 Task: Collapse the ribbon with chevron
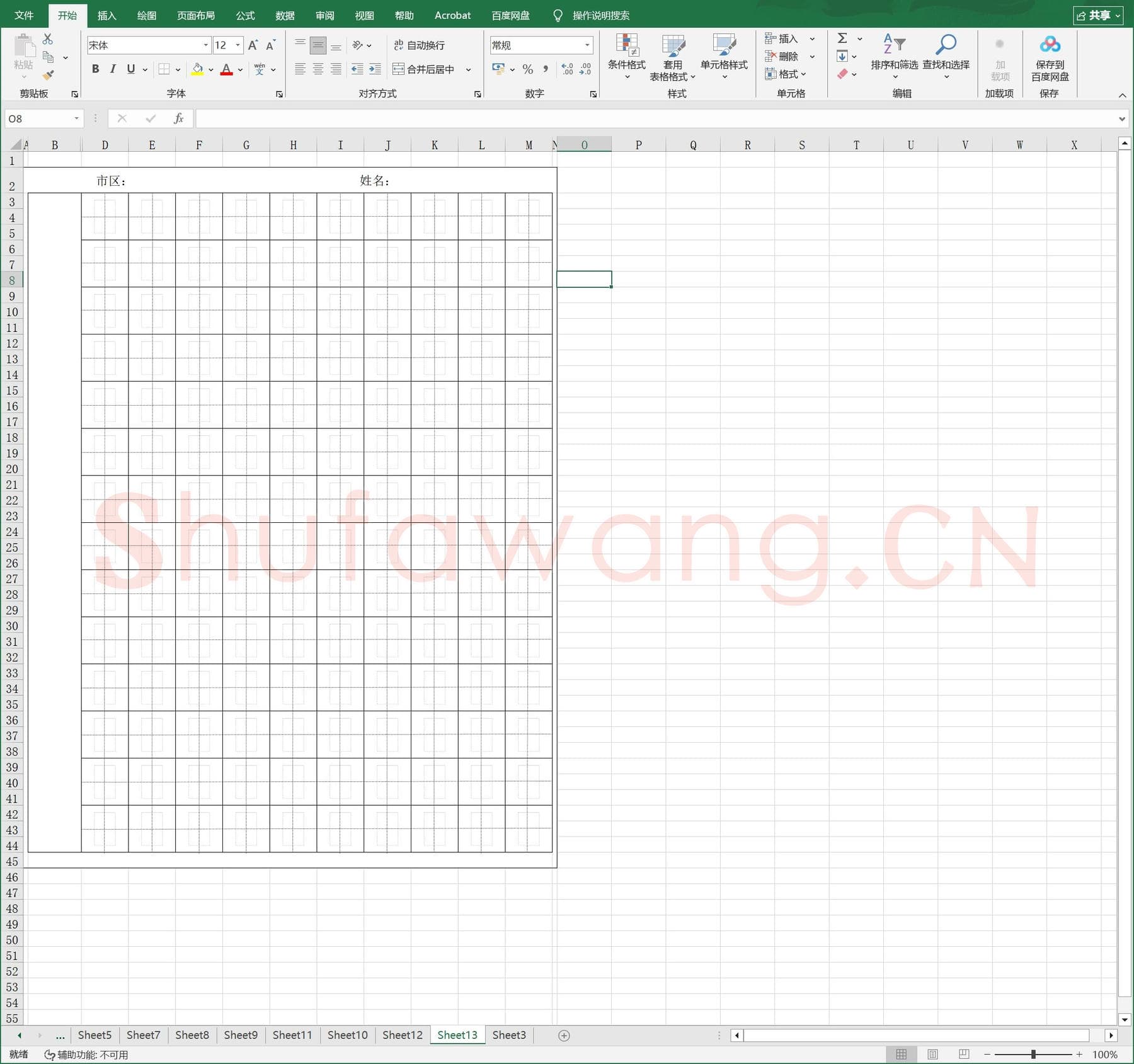[x=1122, y=95]
